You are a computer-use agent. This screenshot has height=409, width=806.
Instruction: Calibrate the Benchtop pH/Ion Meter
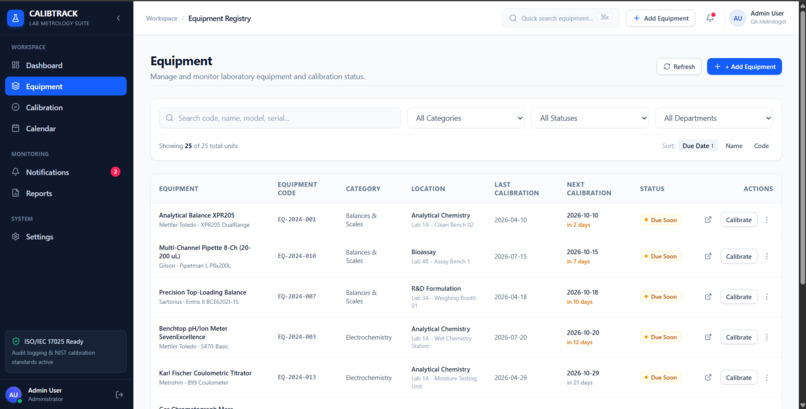pos(739,337)
